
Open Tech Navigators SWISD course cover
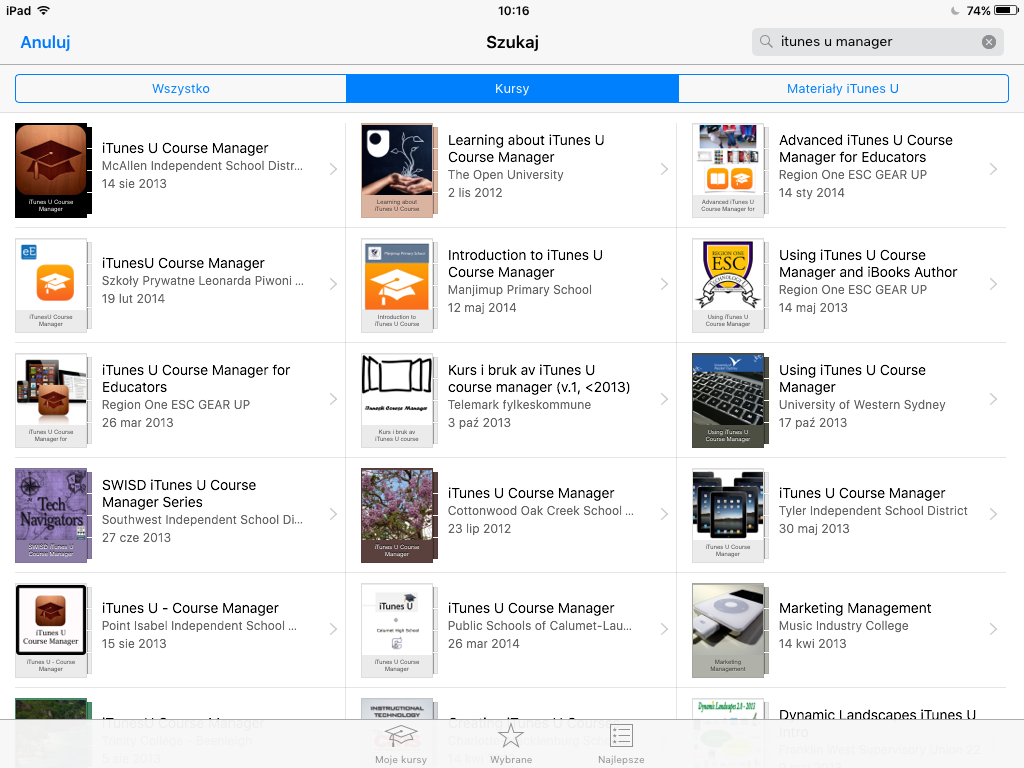point(51,515)
